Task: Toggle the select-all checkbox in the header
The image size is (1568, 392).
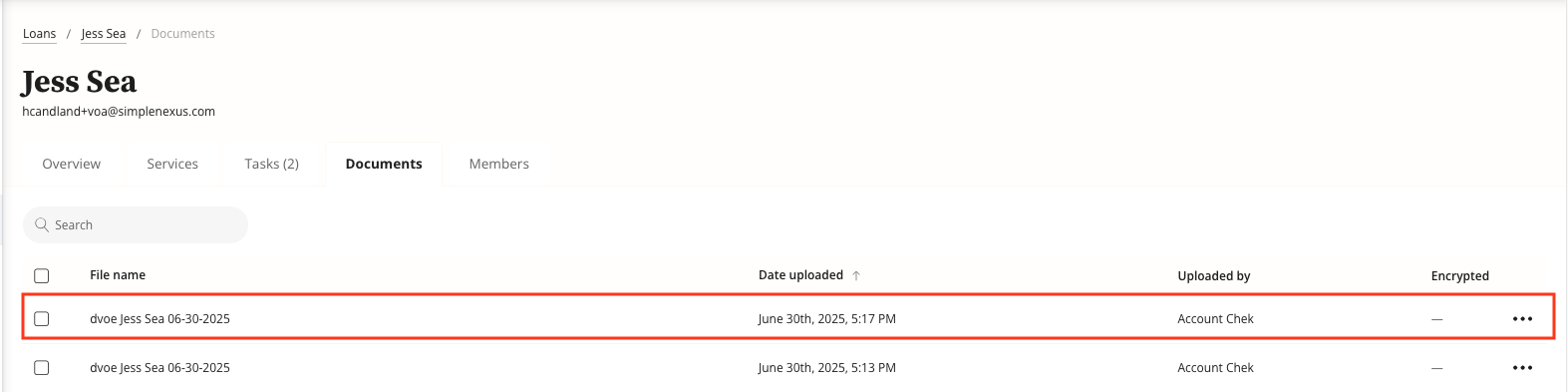Action: click(42, 276)
